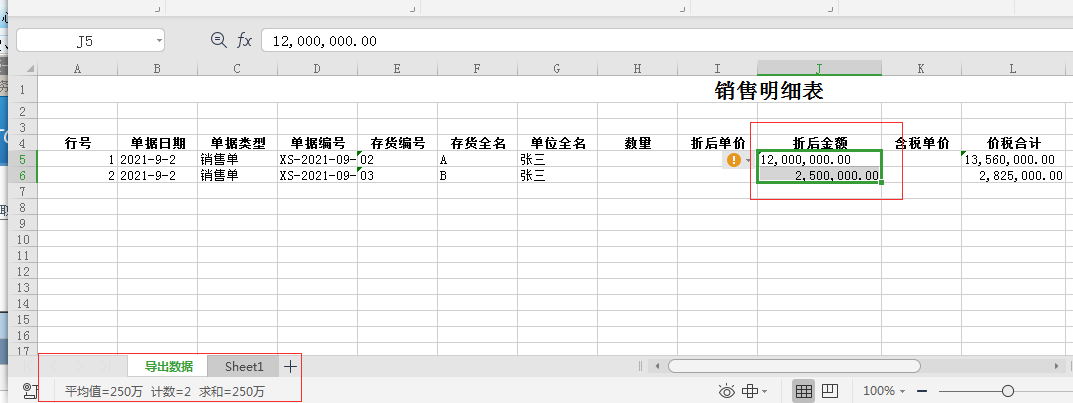Expand the error icon dropdown arrow

click(x=748, y=160)
